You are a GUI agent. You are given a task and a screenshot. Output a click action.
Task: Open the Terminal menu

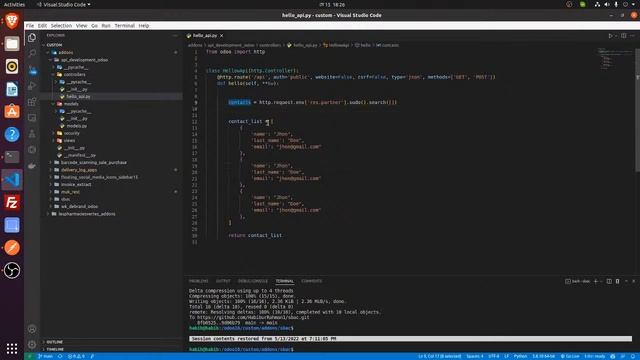(x=124, y=26)
